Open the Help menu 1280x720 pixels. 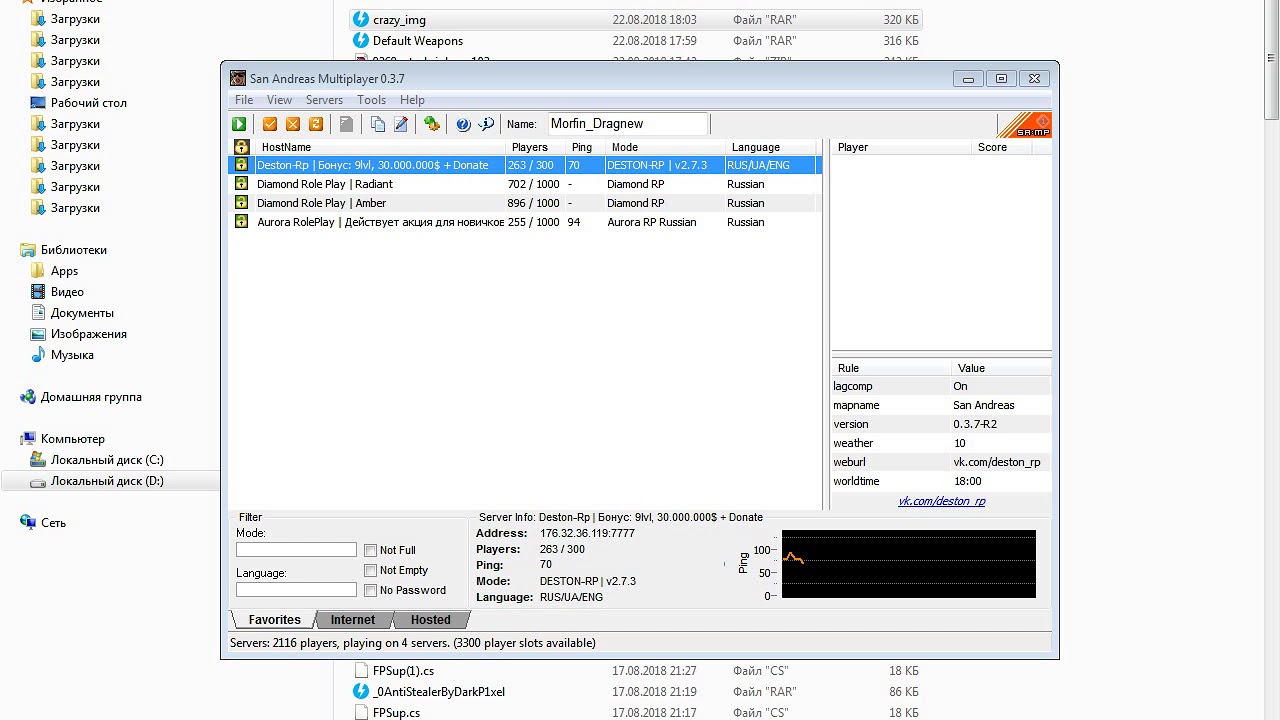click(x=412, y=100)
